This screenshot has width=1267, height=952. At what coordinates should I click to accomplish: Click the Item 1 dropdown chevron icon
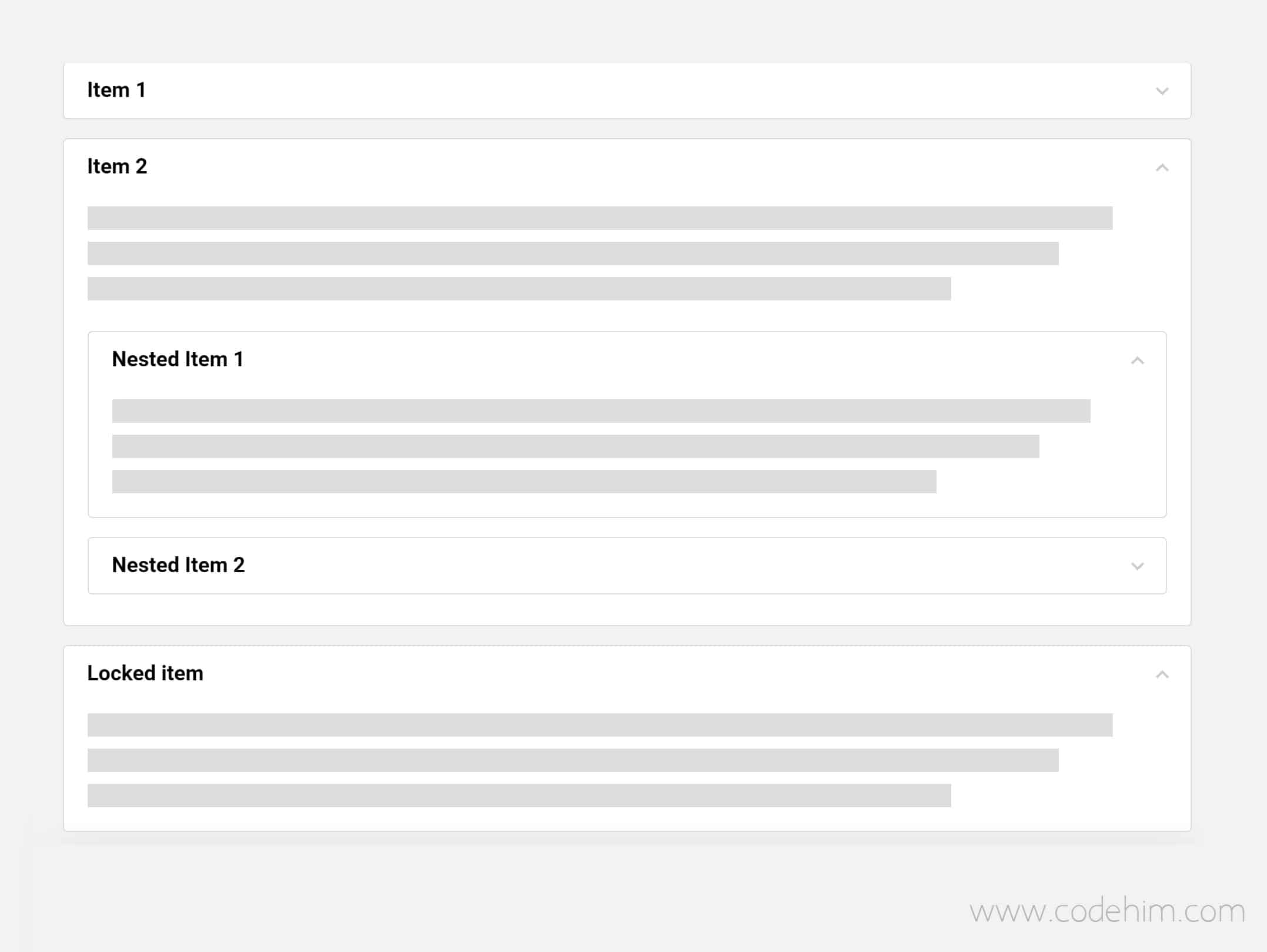1162,90
